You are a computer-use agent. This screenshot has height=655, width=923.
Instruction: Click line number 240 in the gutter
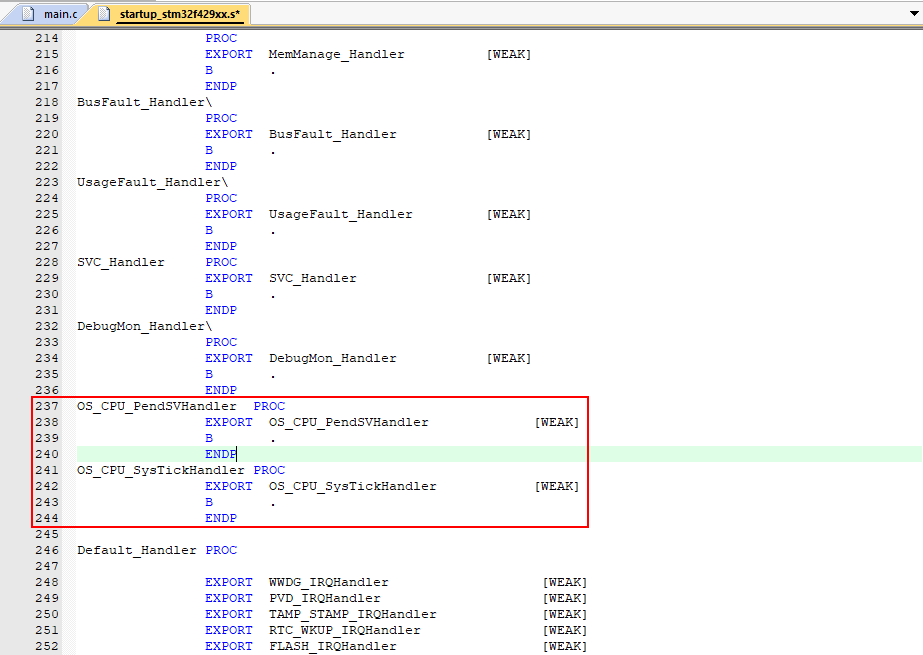point(47,454)
